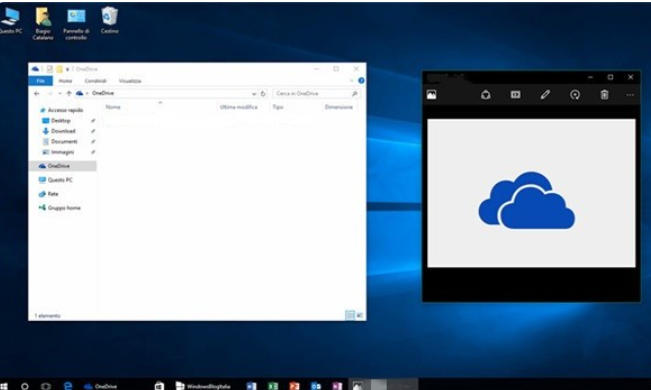
Task: Open the Photos more options ellipsis
Action: click(x=630, y=95)
